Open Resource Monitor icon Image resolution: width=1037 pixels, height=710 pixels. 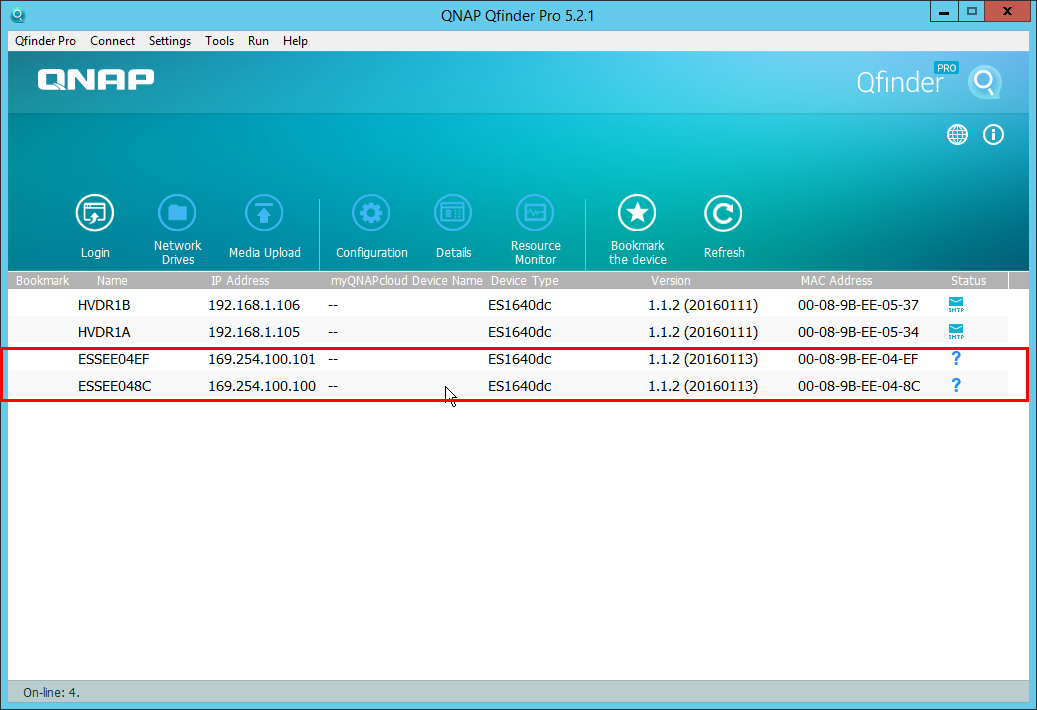535,214
